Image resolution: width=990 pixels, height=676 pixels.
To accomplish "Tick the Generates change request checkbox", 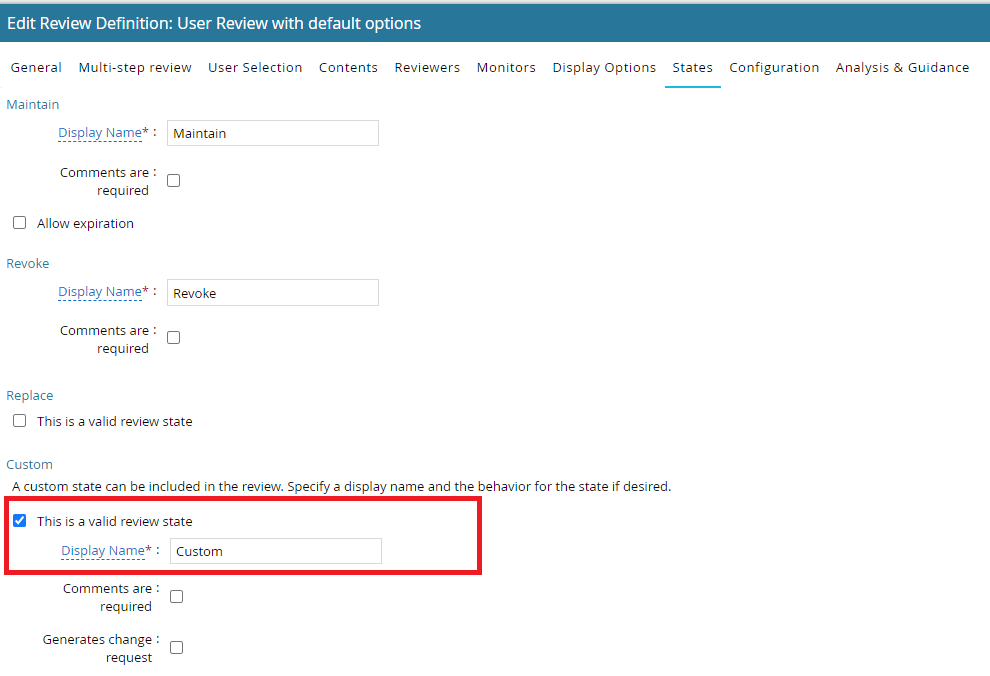I will [x=177, y=647].
